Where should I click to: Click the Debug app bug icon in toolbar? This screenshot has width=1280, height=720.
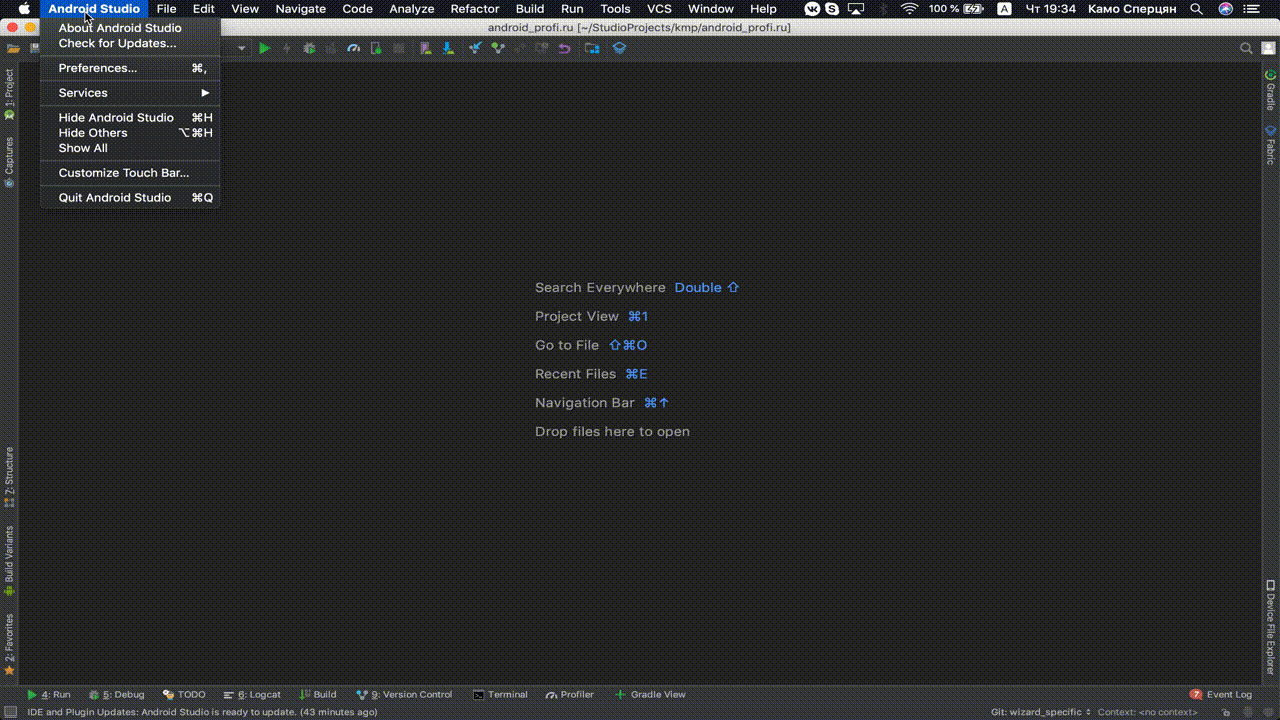point(309,48)
